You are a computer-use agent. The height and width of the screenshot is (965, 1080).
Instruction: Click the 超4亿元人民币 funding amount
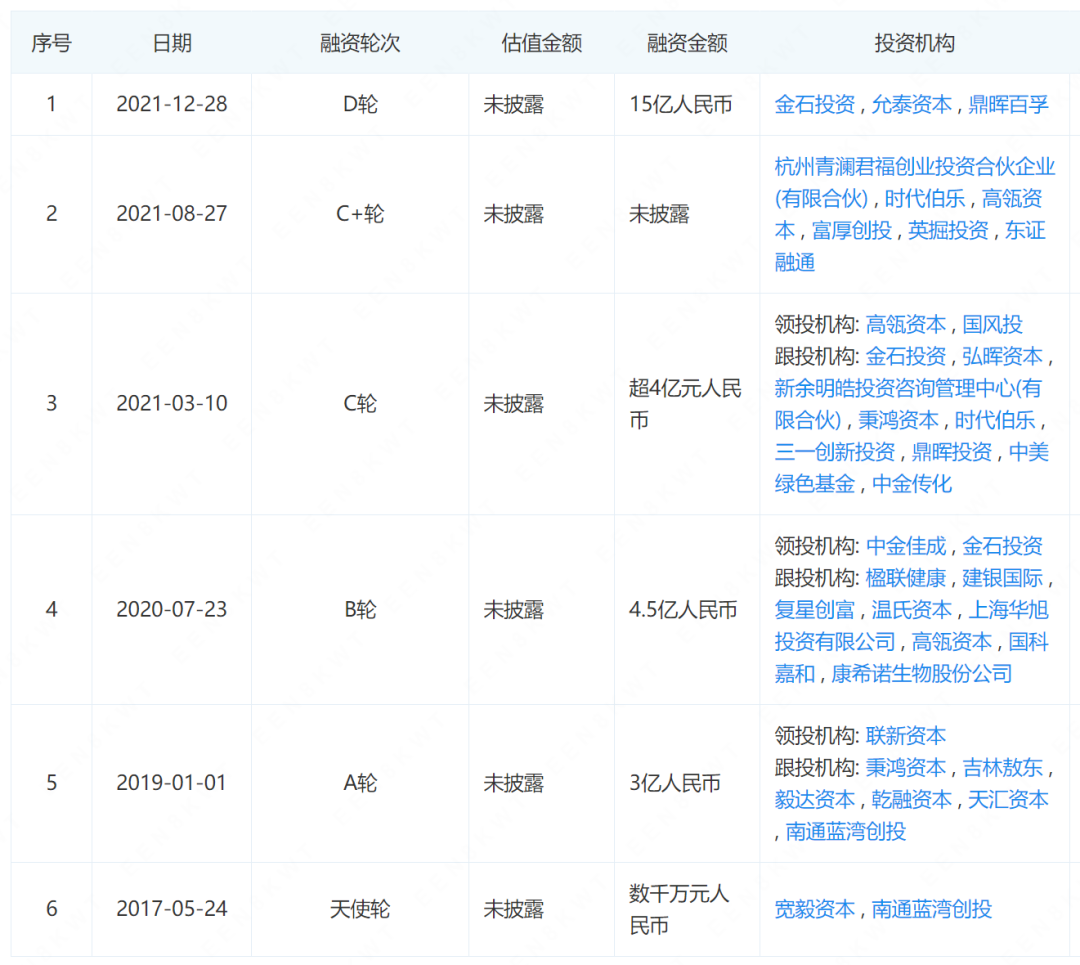685,404
